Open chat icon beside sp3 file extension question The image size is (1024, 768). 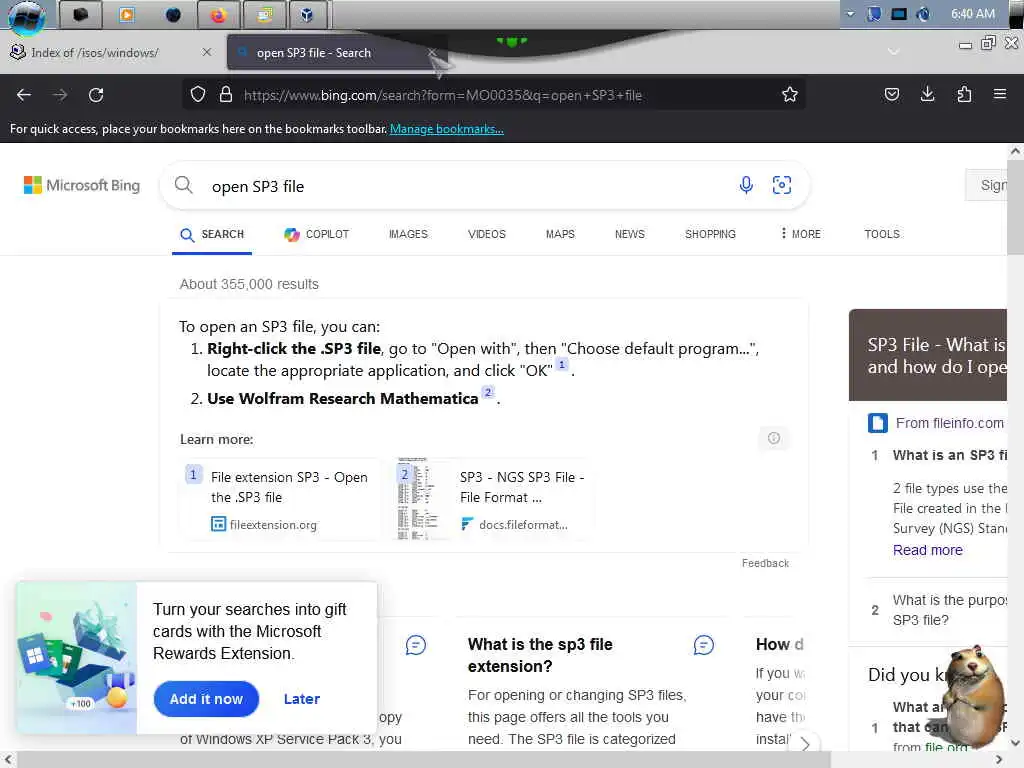point(703,645)
